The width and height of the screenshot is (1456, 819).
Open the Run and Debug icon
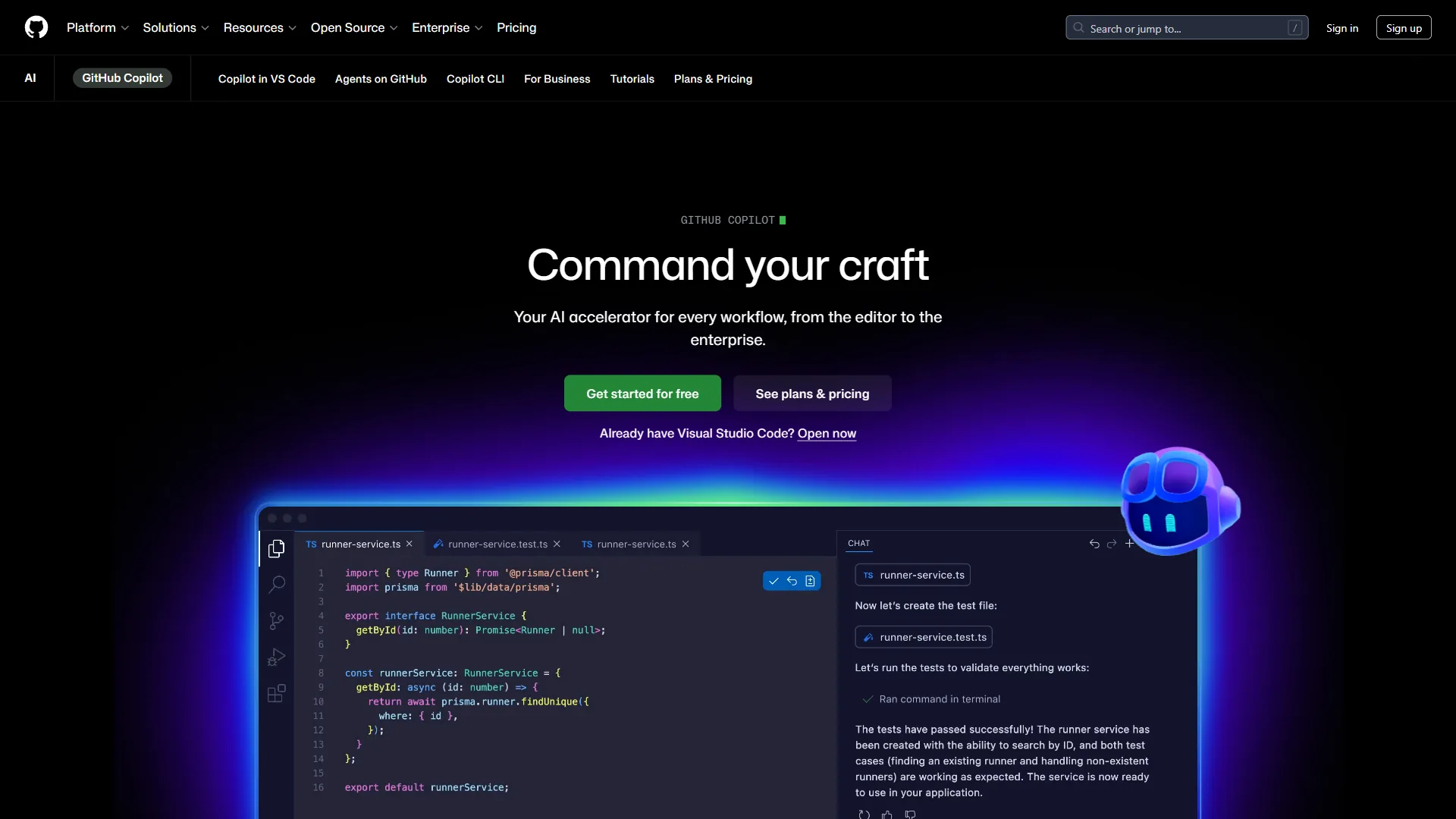[277, 657]
